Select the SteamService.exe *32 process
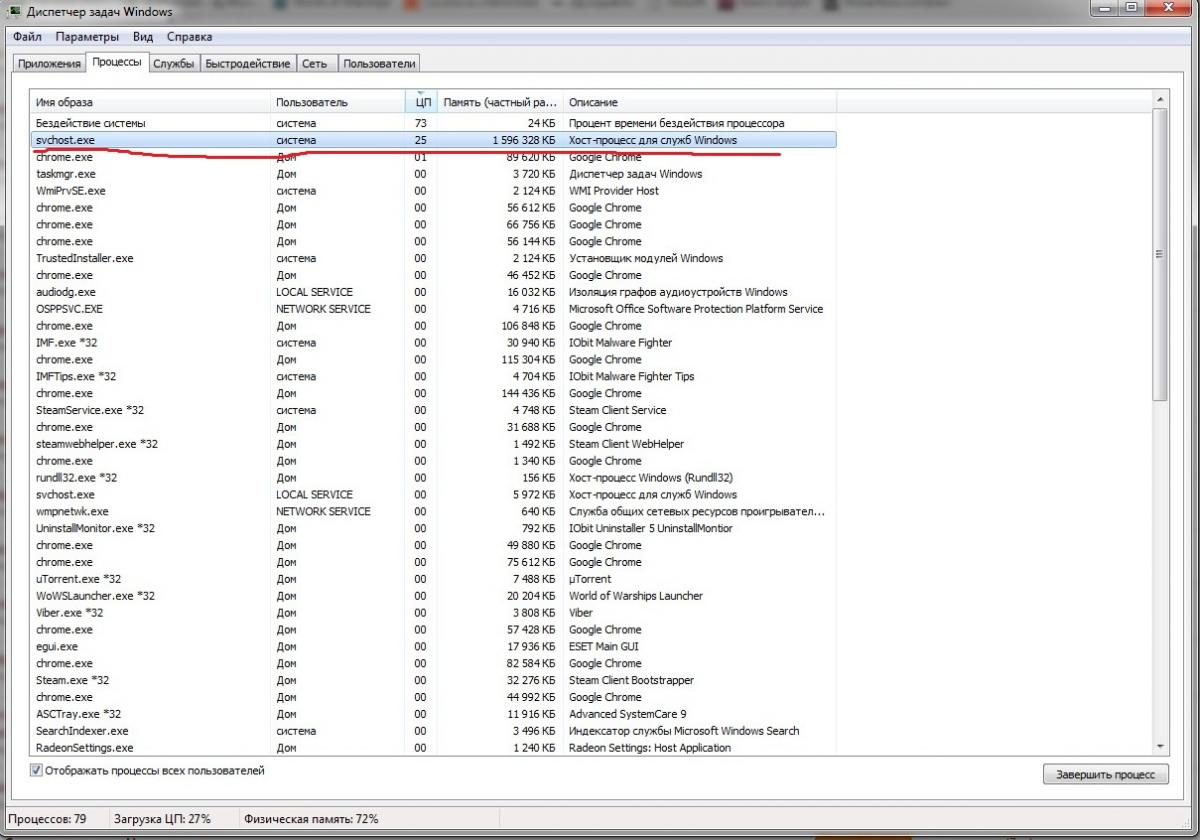This screenshot has width=1200, height=840. point(434,410)
